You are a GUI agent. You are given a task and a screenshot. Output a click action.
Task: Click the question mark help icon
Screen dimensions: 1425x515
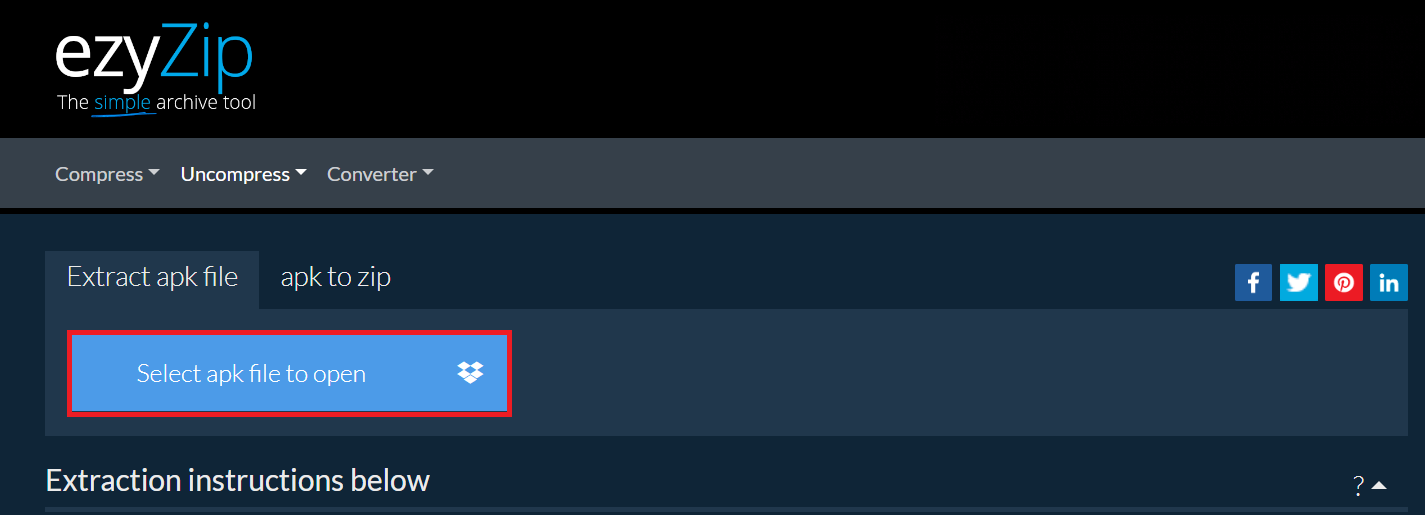point(1358,486)
